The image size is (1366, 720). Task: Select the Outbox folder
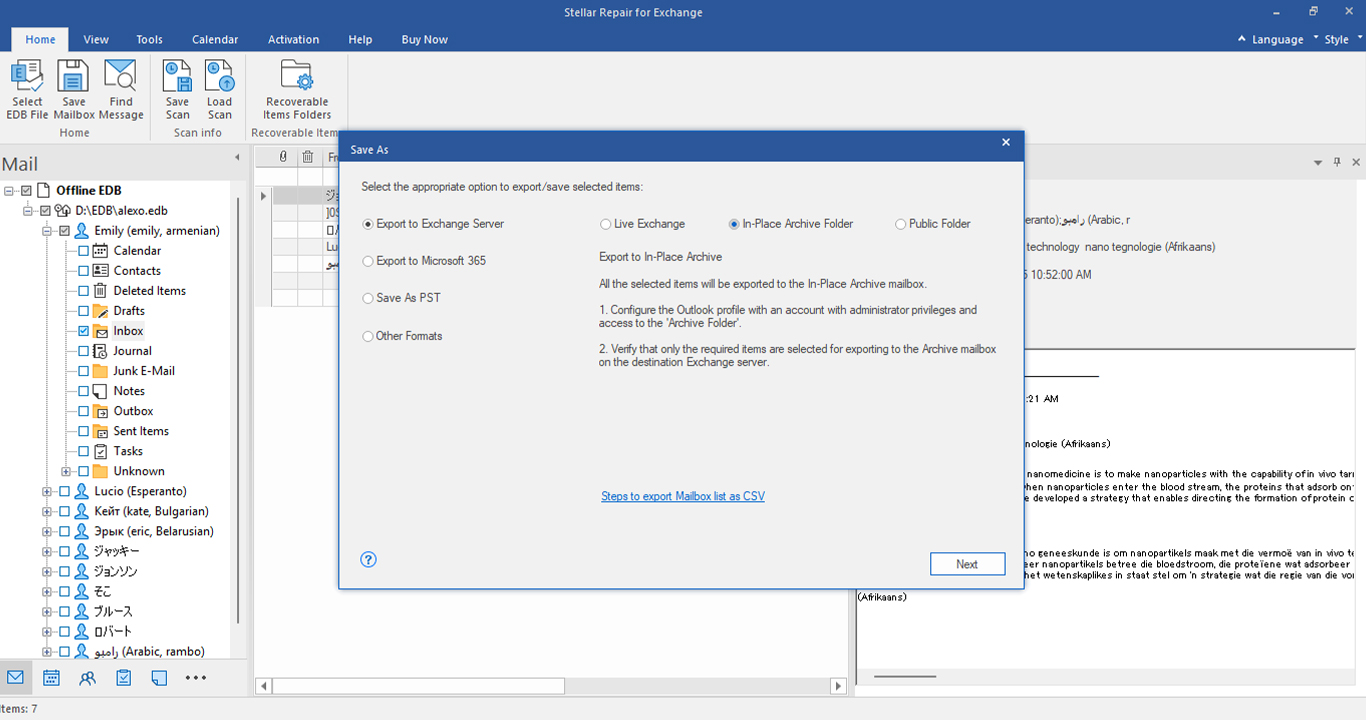click(133, 411)
